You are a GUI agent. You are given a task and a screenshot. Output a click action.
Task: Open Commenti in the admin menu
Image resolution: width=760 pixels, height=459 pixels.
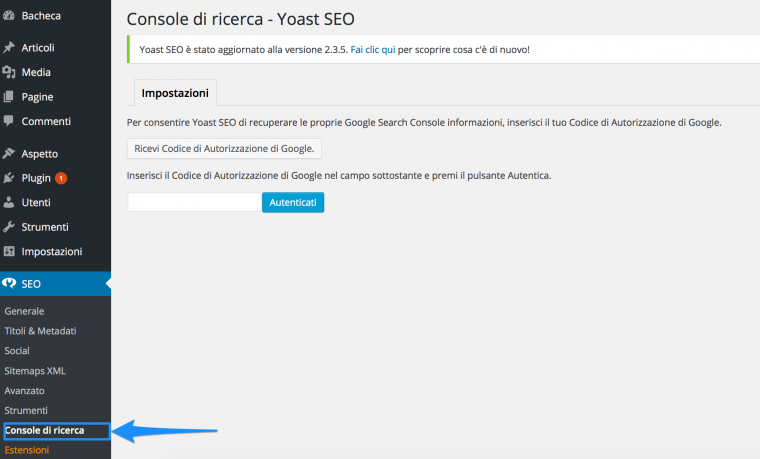(46, 121)
